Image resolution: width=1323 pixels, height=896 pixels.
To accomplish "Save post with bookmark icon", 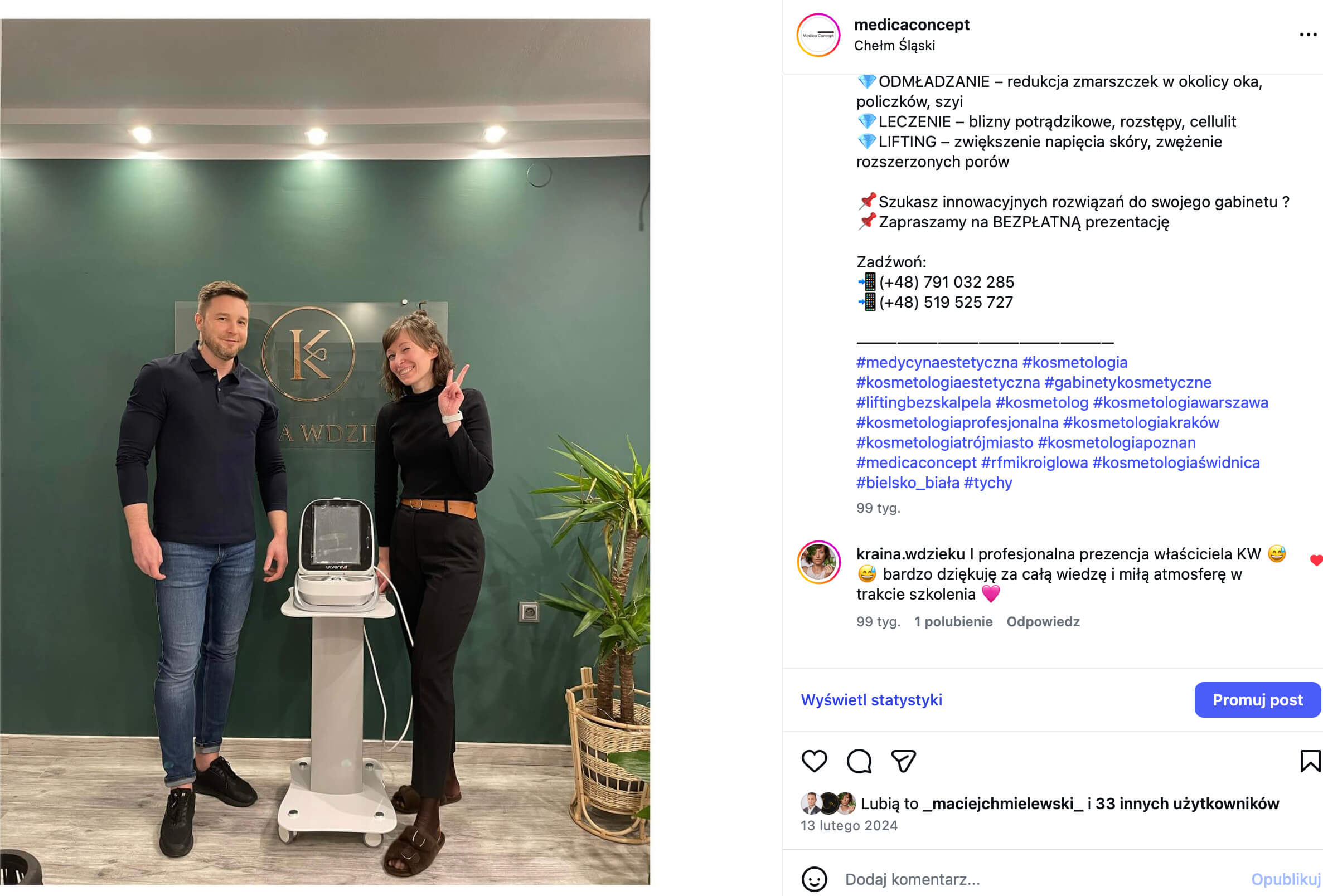I will click(x=1310, y=761).
